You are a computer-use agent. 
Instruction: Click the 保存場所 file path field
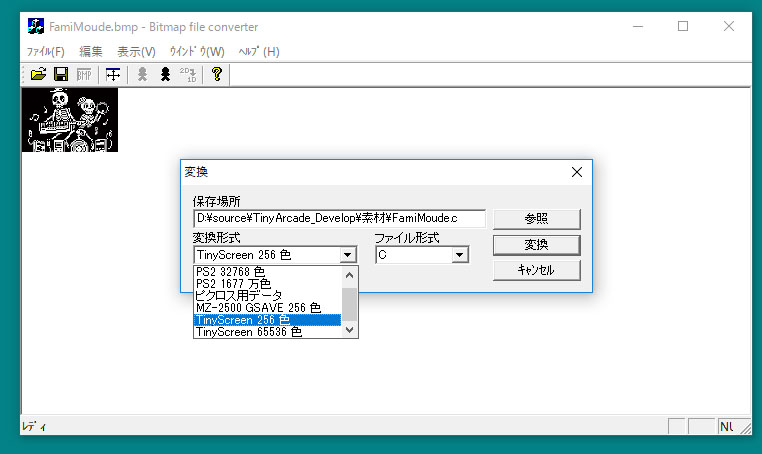[339, 218]
